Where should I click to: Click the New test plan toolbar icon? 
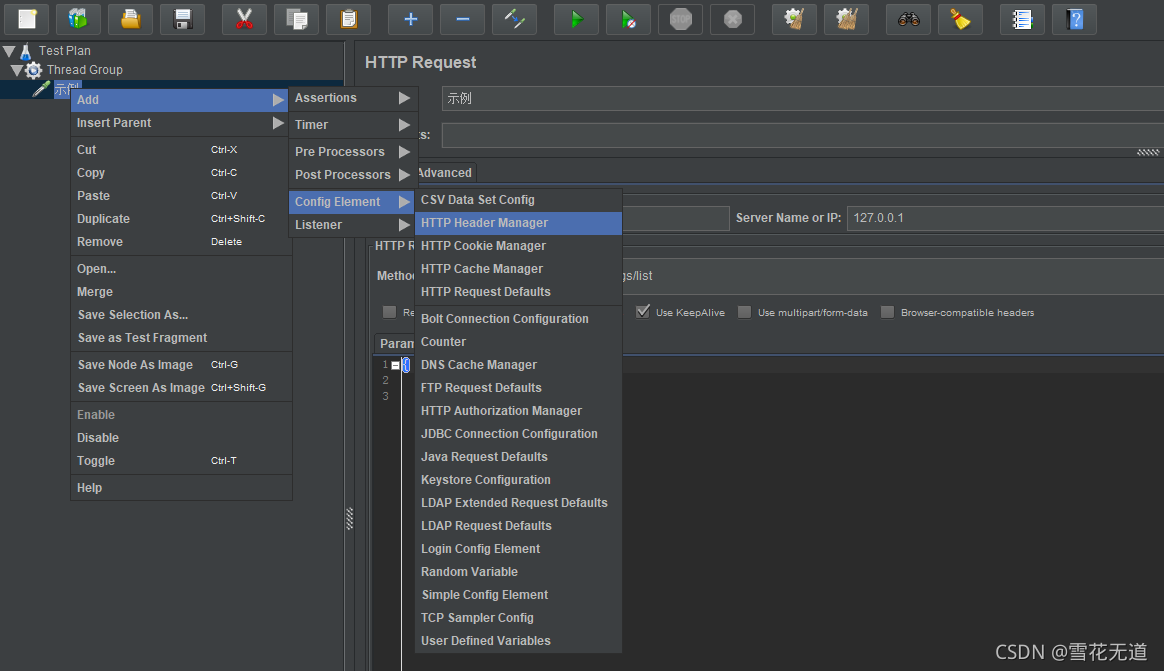click(27, 19)
